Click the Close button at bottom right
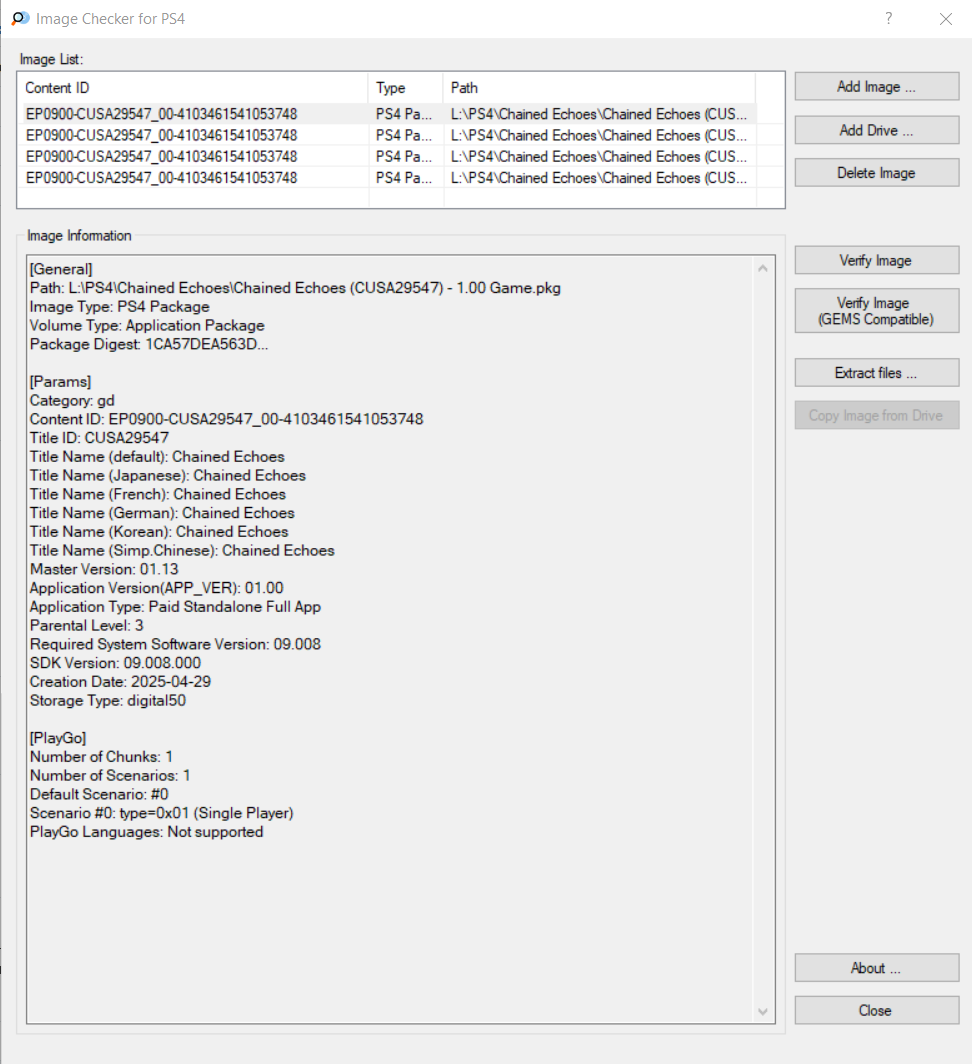972x1064 pixels. [876, 1010]
